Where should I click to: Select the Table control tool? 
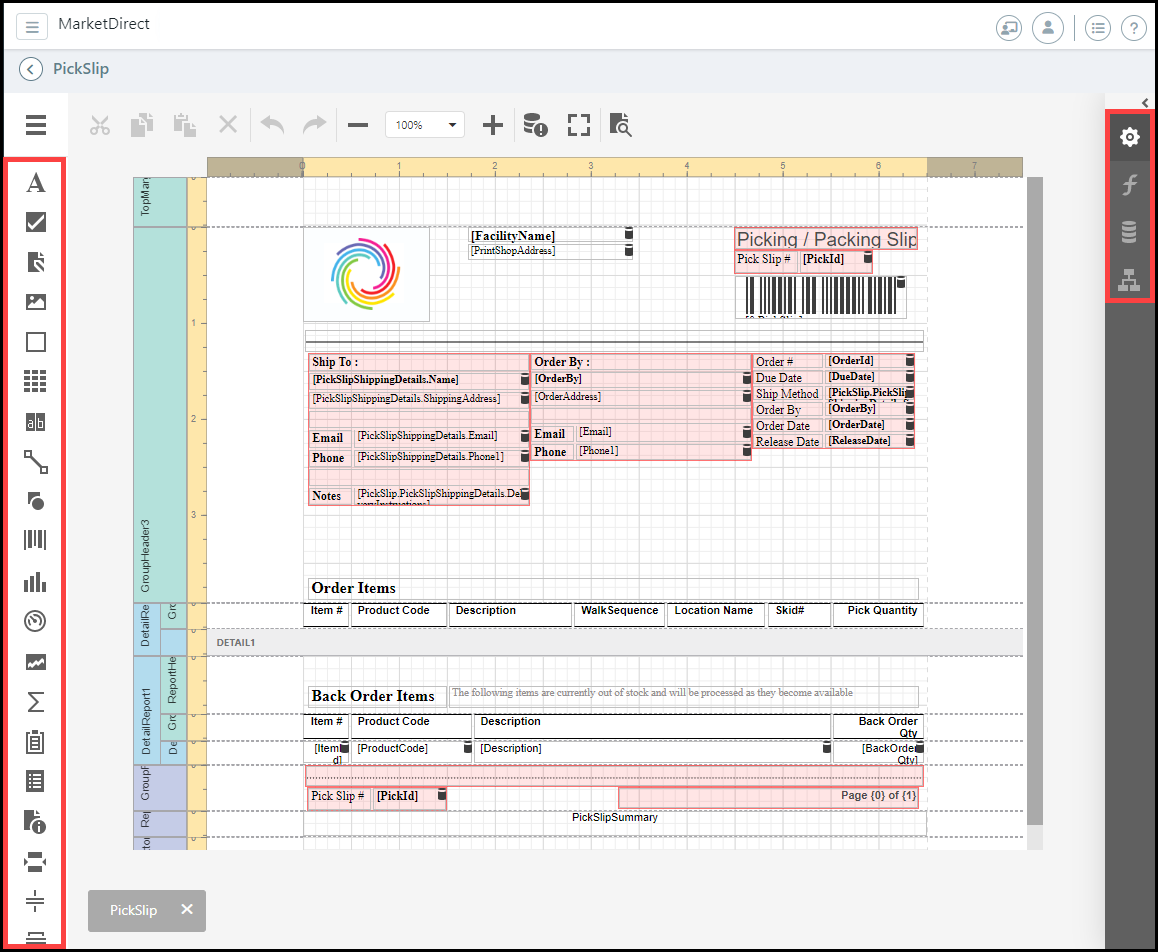[x=36, y=381]
